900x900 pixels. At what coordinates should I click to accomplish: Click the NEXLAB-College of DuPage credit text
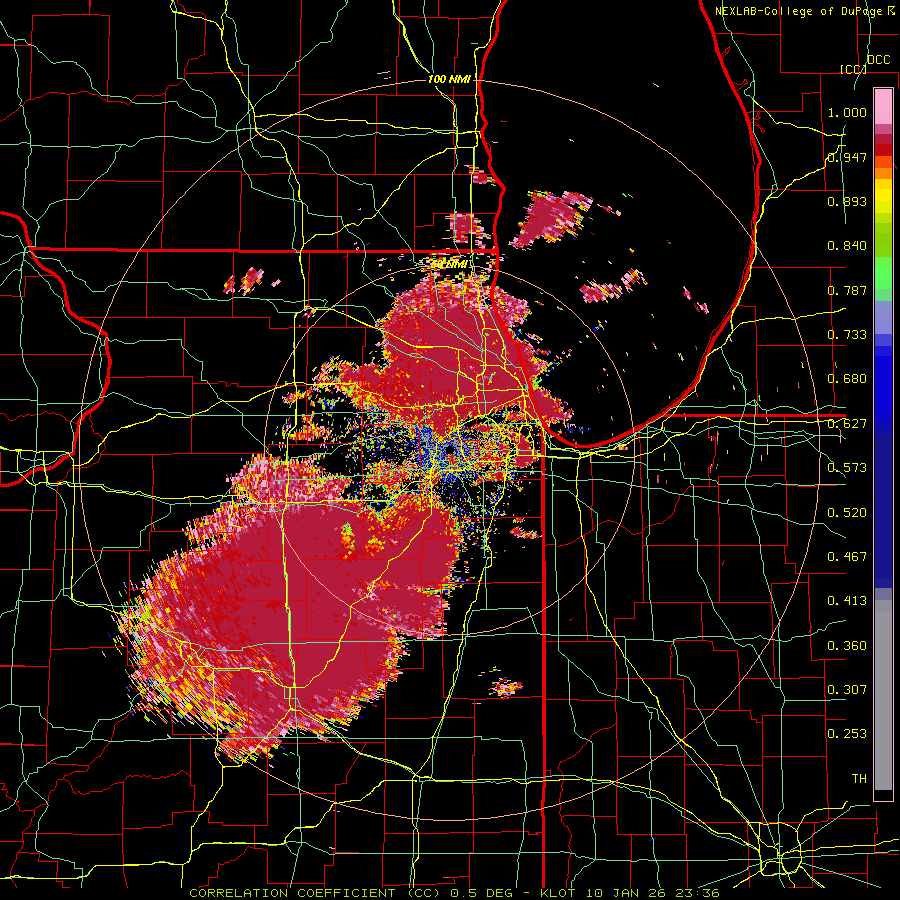(806, 11)
